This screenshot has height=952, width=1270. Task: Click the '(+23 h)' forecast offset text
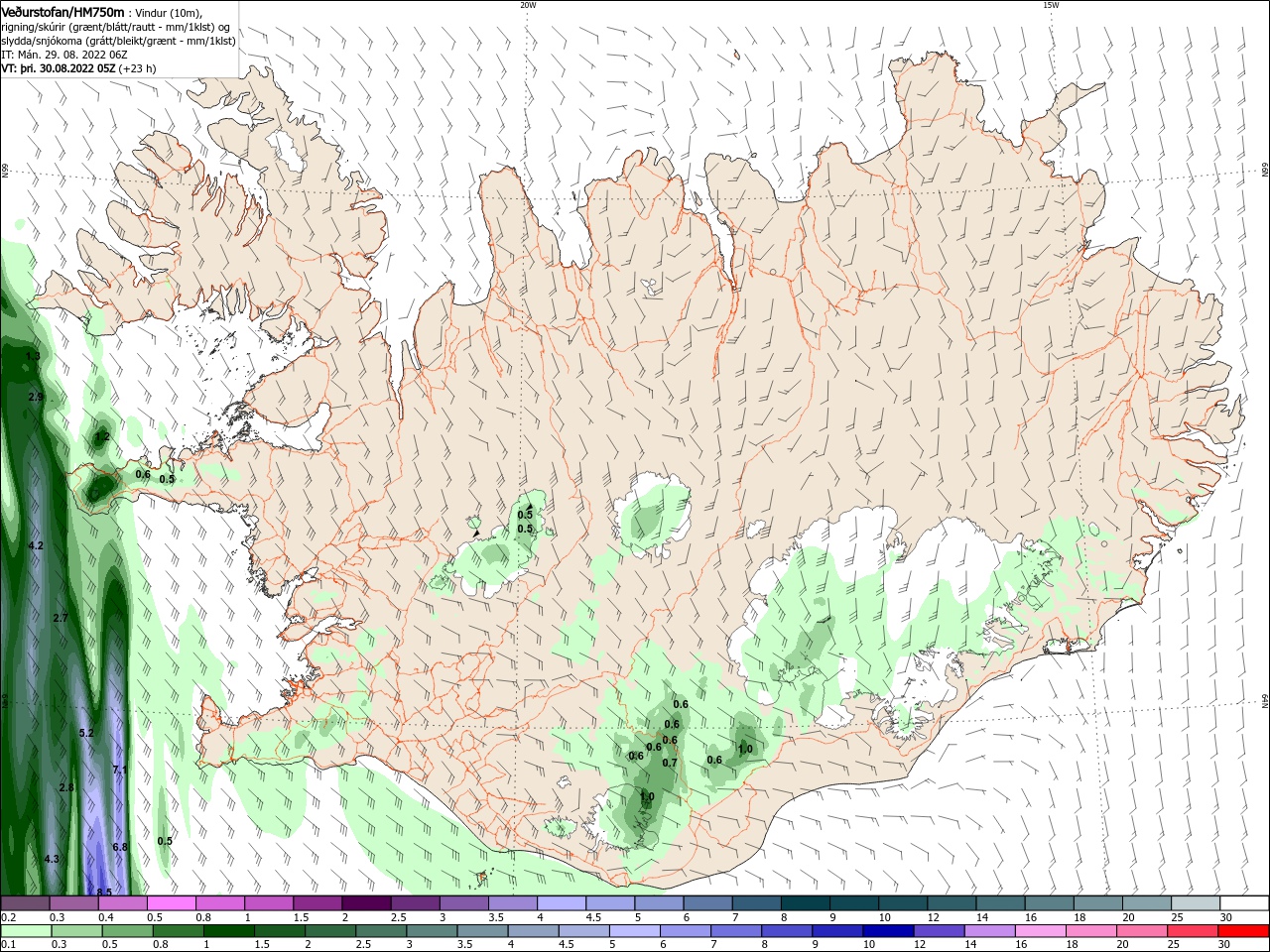(136, 68)
